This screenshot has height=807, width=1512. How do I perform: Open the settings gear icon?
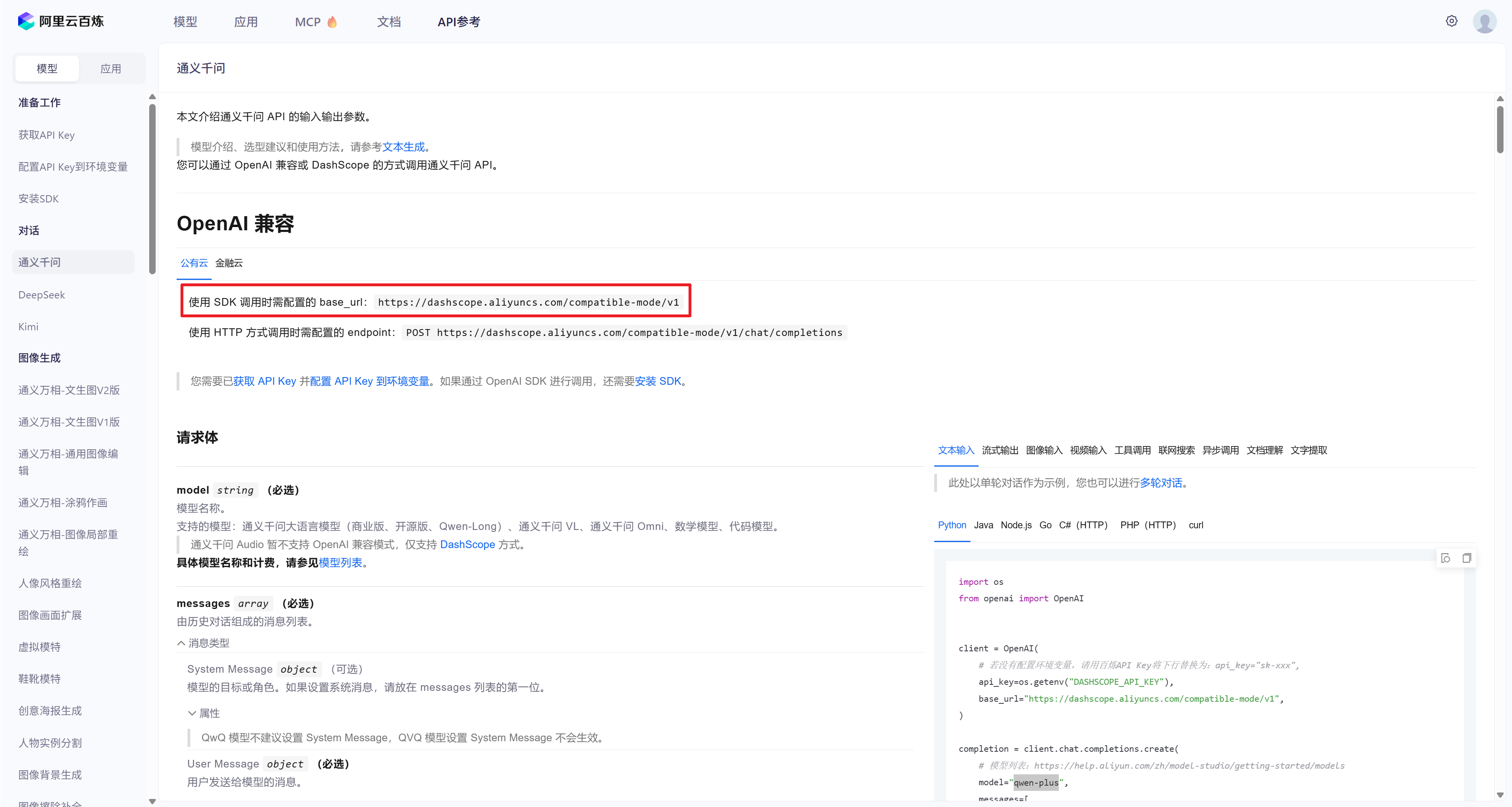tap(1451, 21)
